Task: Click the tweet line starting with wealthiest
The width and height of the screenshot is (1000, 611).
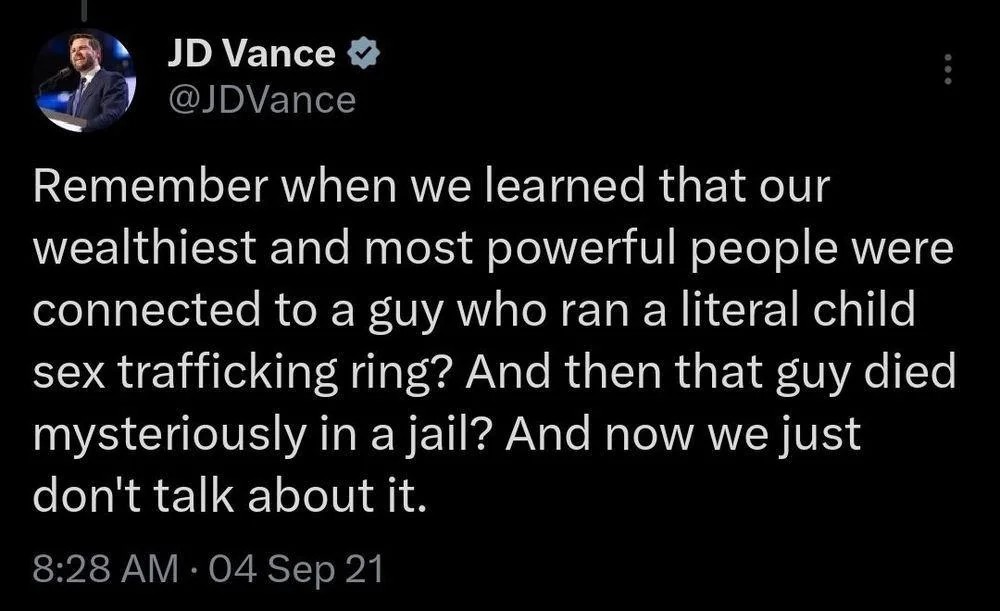Action: coord(493,249)
